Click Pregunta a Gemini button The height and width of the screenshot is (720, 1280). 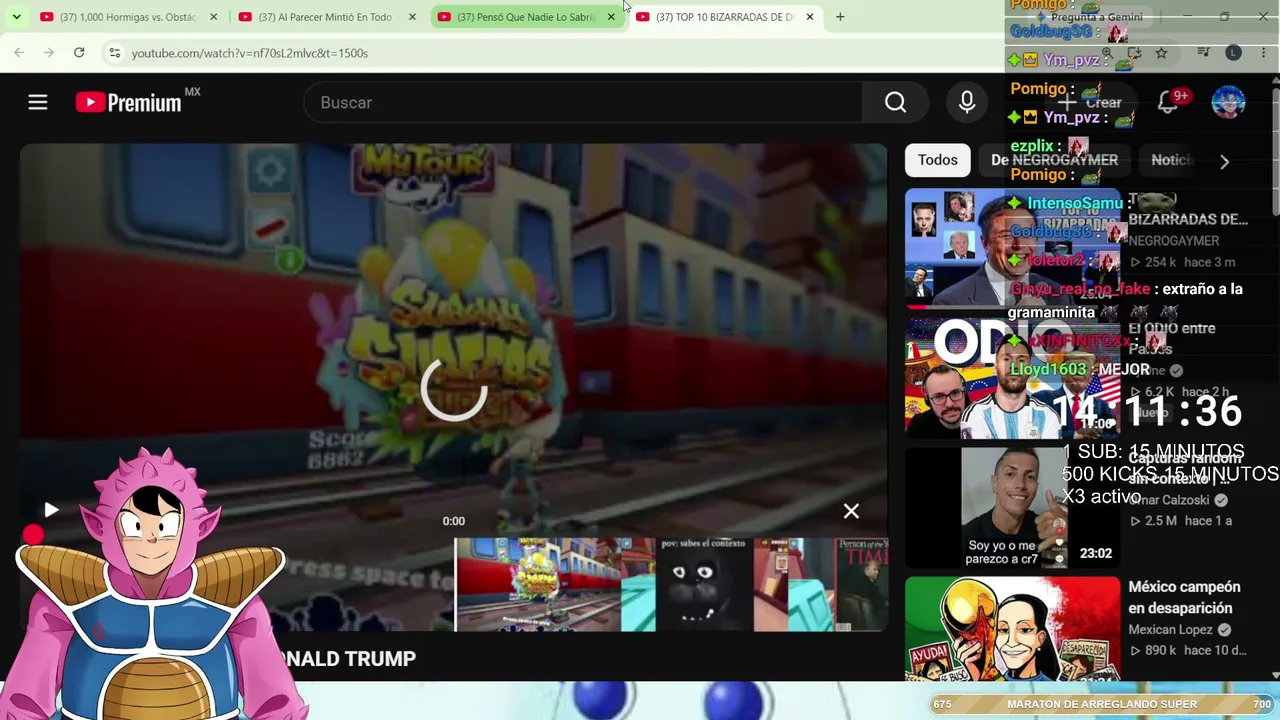coord(1090,17)
